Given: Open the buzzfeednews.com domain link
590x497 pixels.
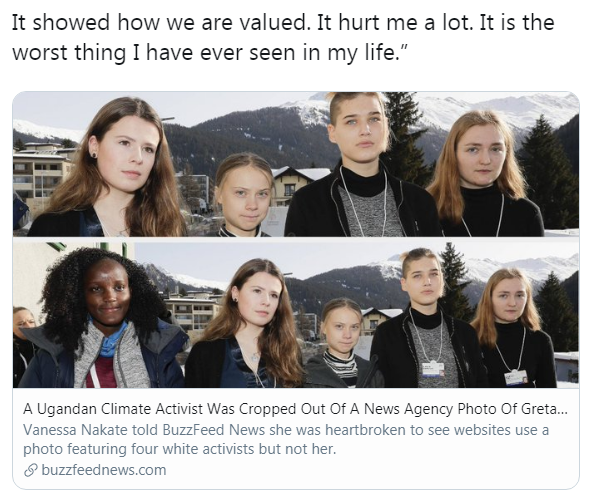Looking at the screenshot, I should click(x=103, y=470).
